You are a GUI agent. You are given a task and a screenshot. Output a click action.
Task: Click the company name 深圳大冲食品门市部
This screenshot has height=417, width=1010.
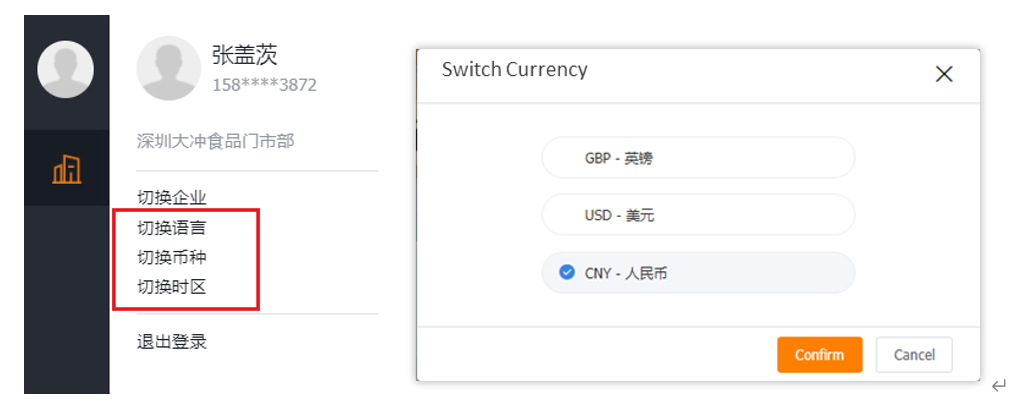[215, 141]
